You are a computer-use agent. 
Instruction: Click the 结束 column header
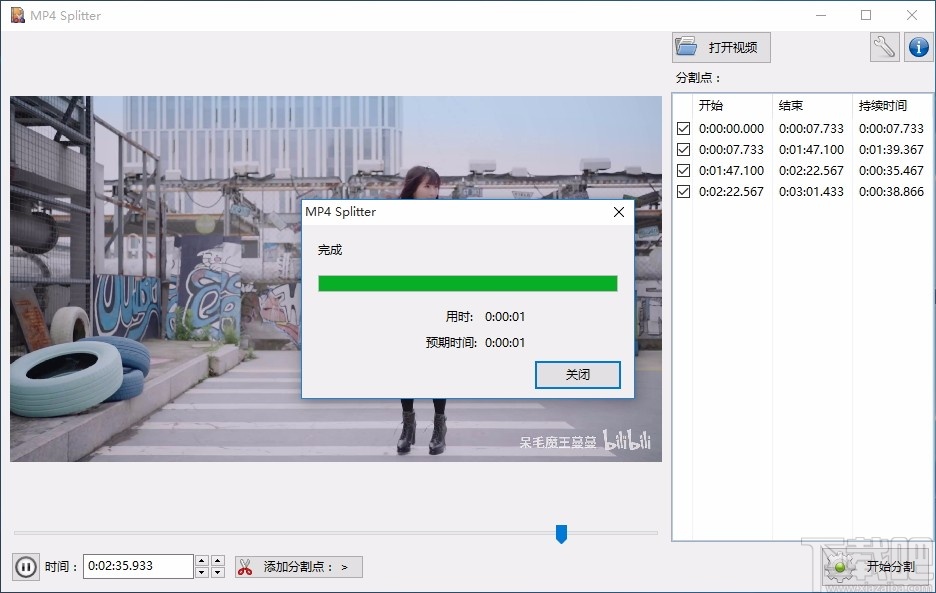790,106
